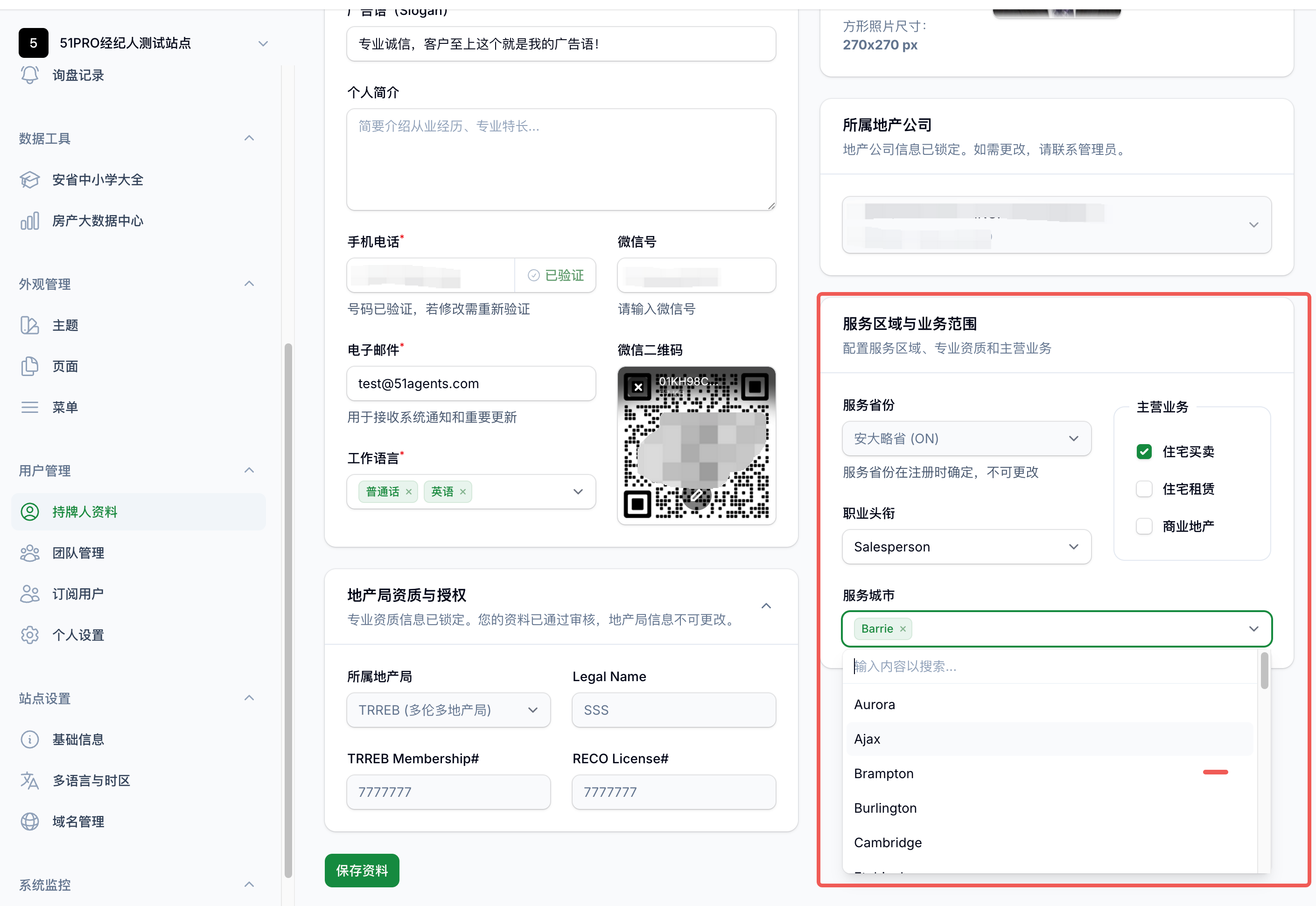1316x906 pixels.
Task: Click the city dropdown list scrollbar
Action: point(1264,670)
